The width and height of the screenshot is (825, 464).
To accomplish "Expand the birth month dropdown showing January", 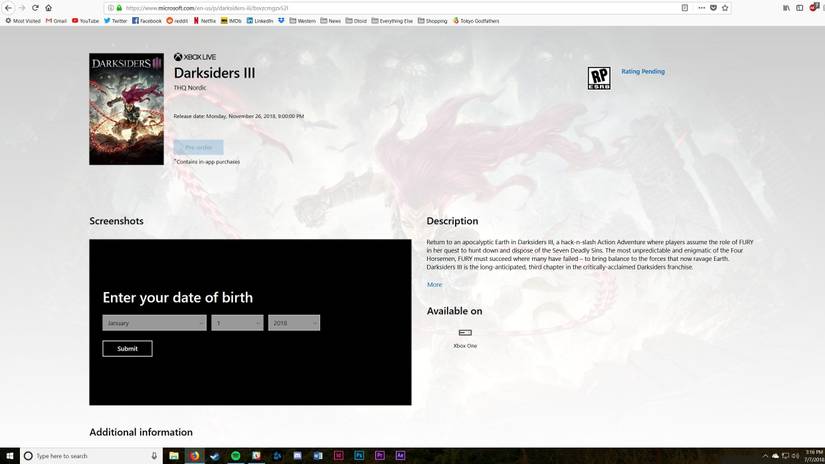I will [x=154, y=323].
